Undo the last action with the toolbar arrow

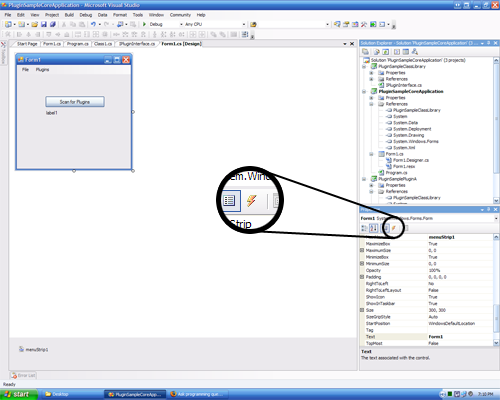click(x=93, y=24)
